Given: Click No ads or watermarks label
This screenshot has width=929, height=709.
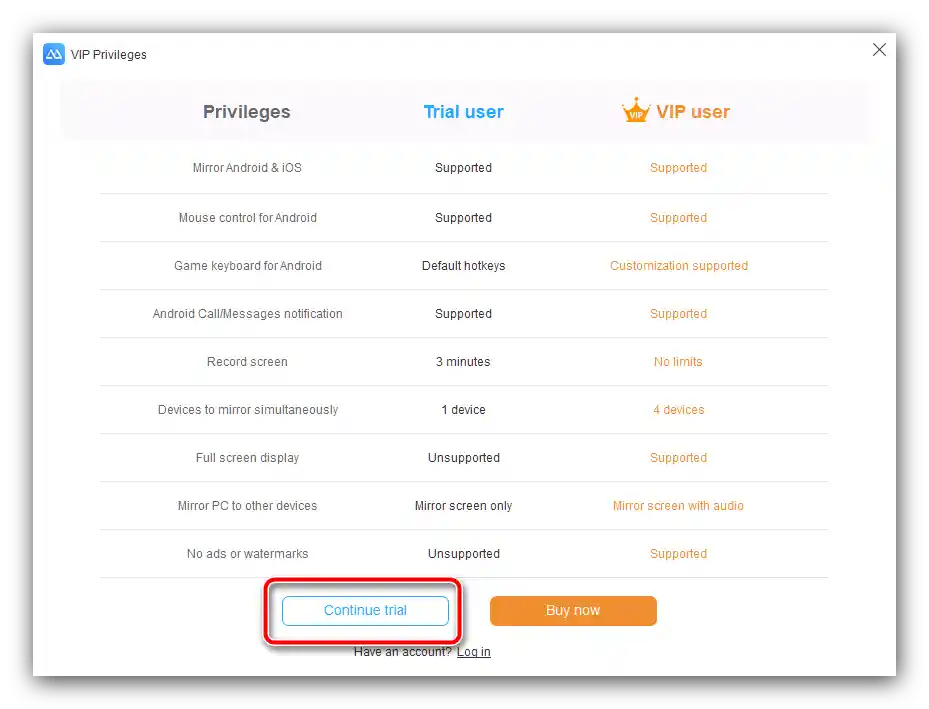Looking at the screenshot, I should 248,553.
